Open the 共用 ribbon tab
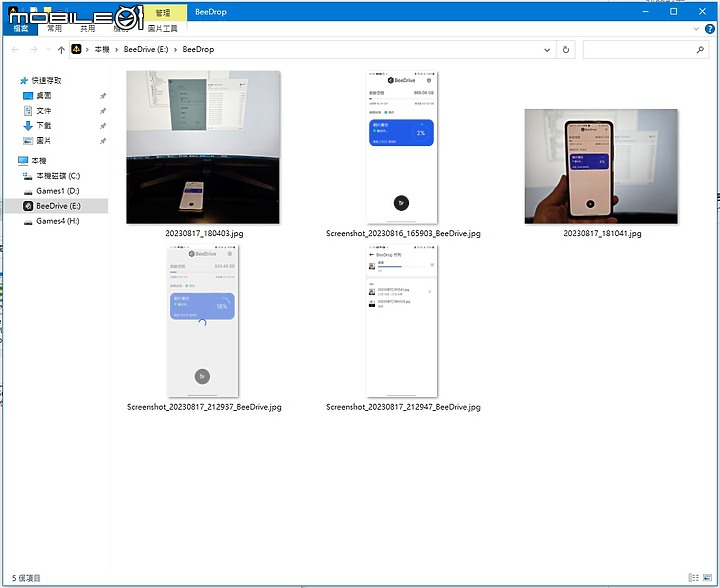Image resolution: width=720 pixels, height=588 pixels. coord(87,28)
